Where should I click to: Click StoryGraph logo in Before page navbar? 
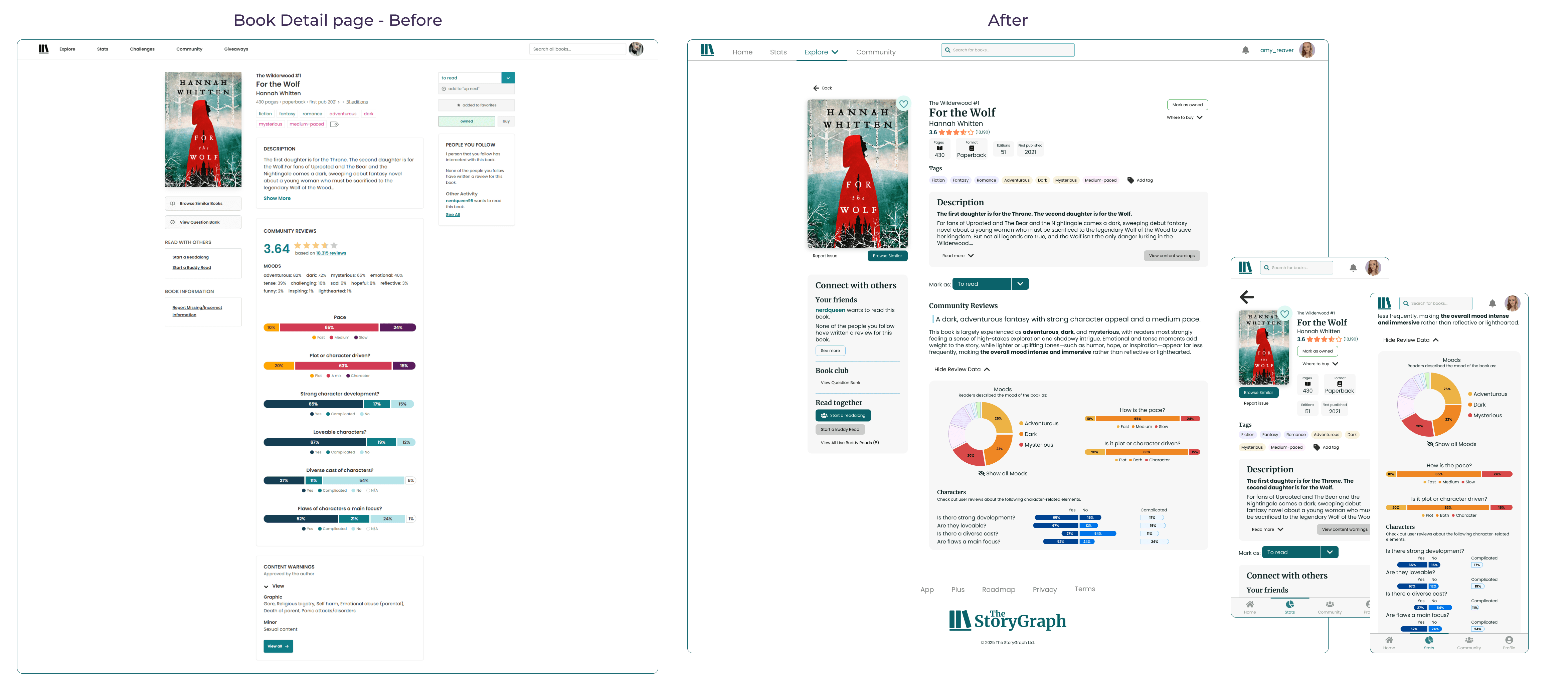coord(44,49)
